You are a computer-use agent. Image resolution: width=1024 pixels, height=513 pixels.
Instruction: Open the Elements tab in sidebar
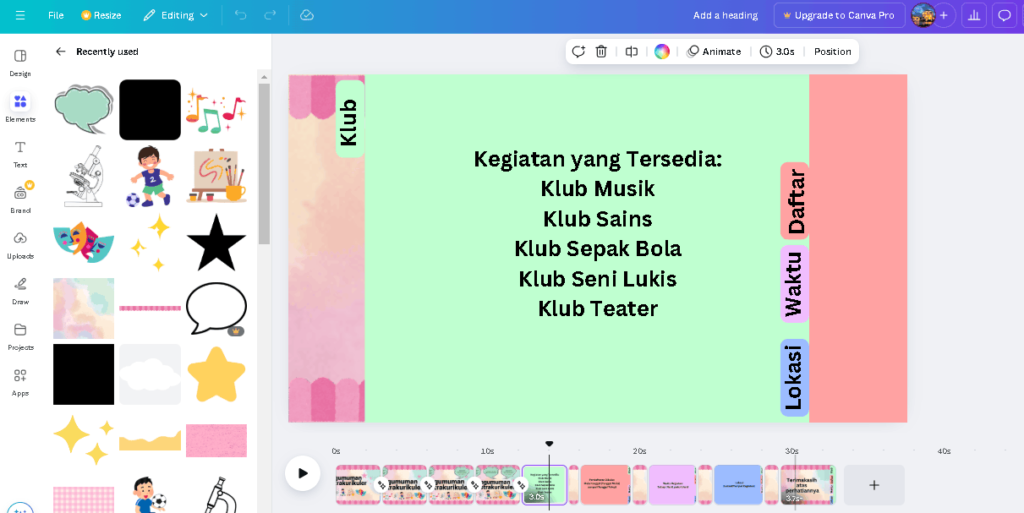(x=20, y=108)
